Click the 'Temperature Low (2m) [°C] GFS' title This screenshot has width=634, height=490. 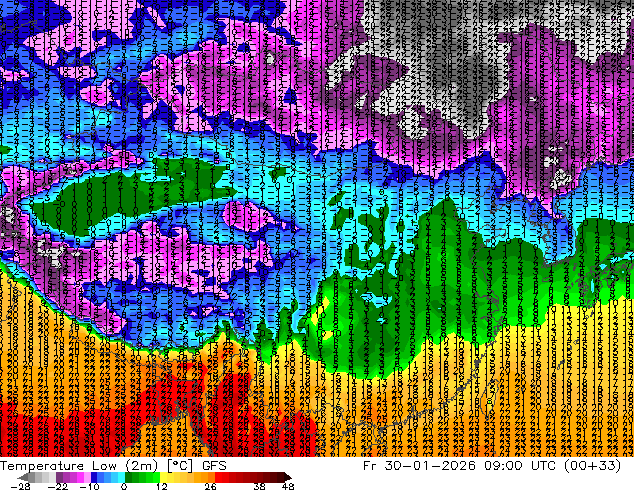tap(113, 466)
